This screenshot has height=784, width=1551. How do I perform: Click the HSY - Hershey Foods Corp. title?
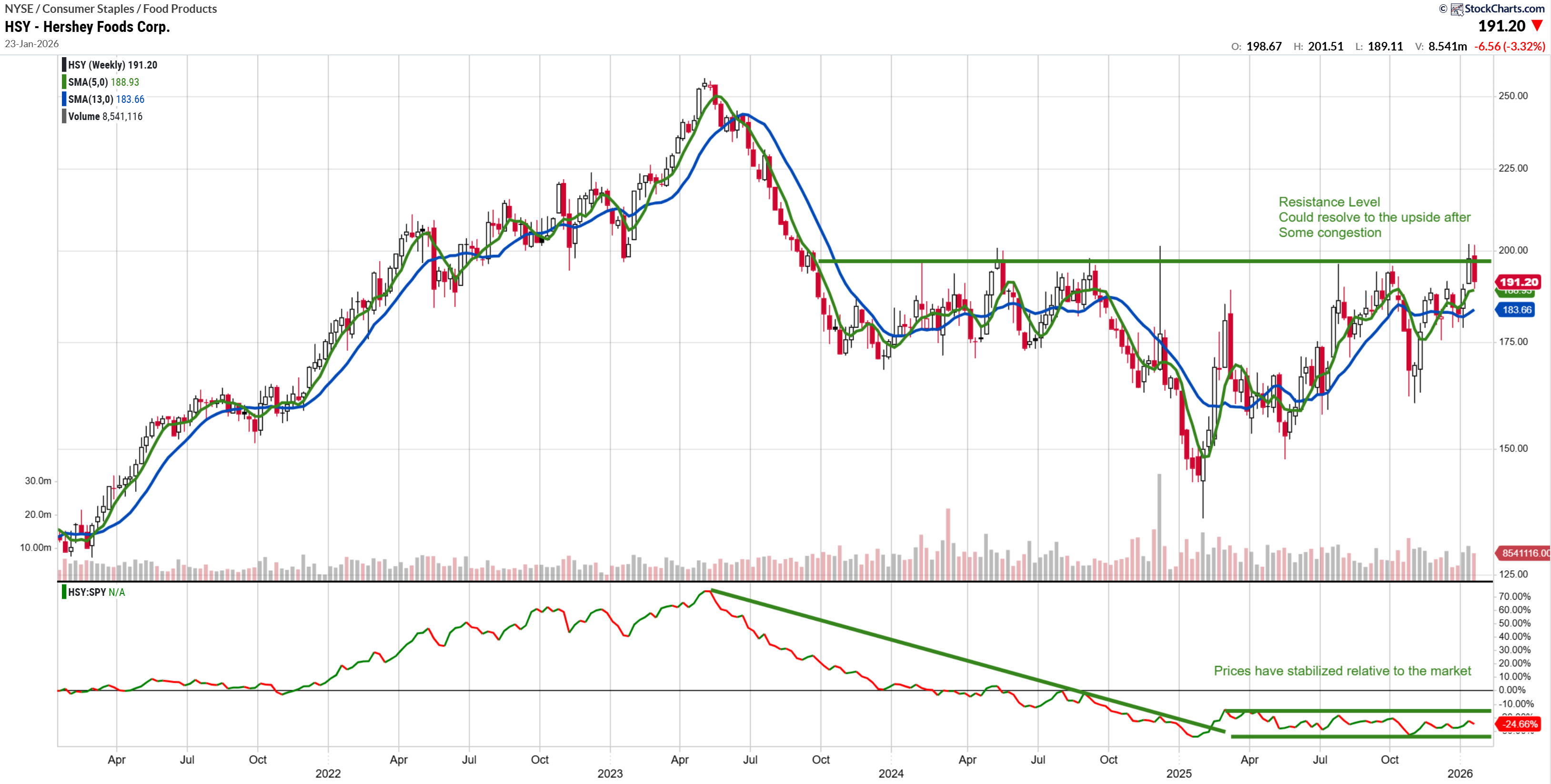[87, 27]
